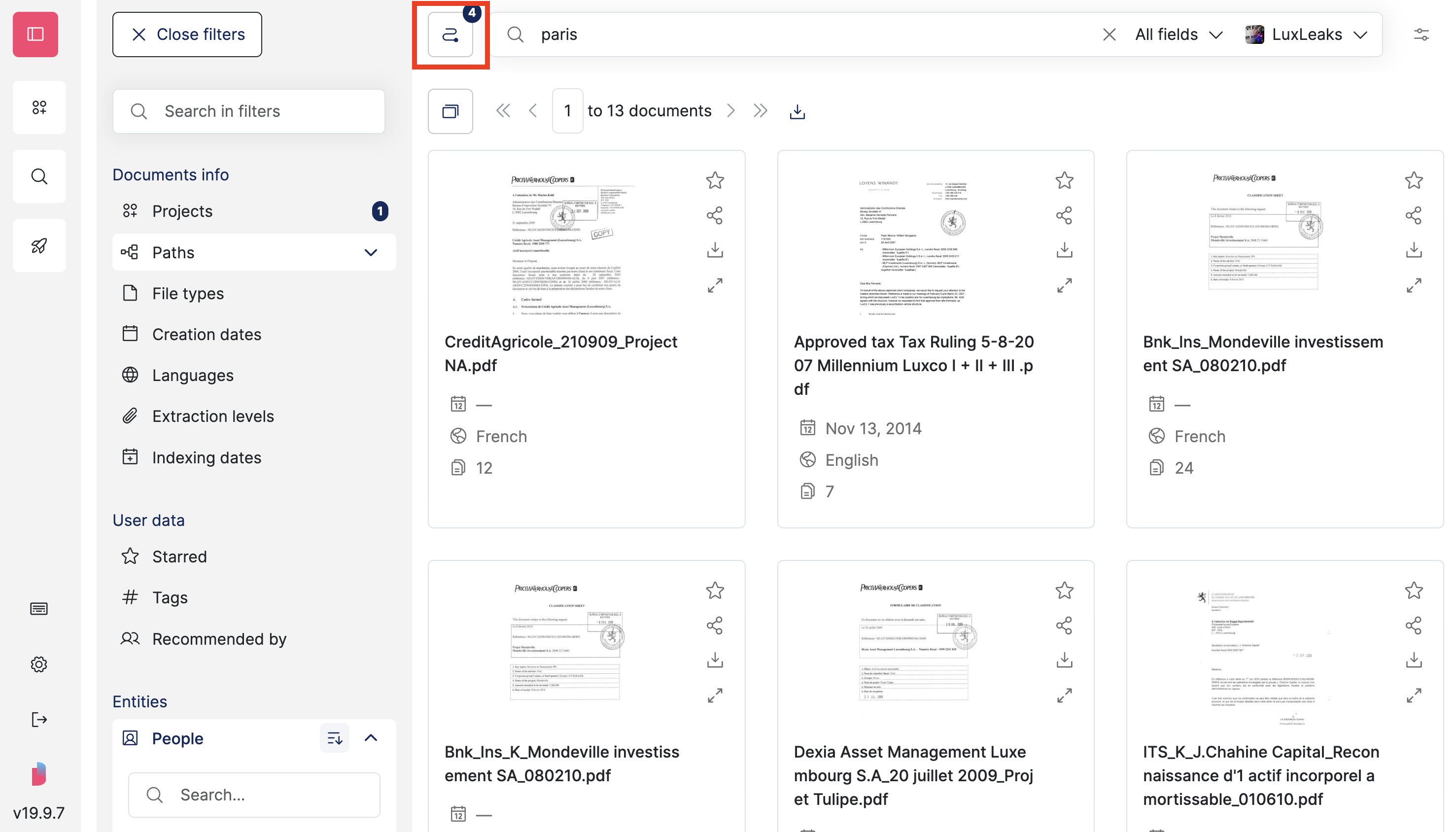Download all search results
The height and width of the screenshot is (832, 1456).
[797, 111]
